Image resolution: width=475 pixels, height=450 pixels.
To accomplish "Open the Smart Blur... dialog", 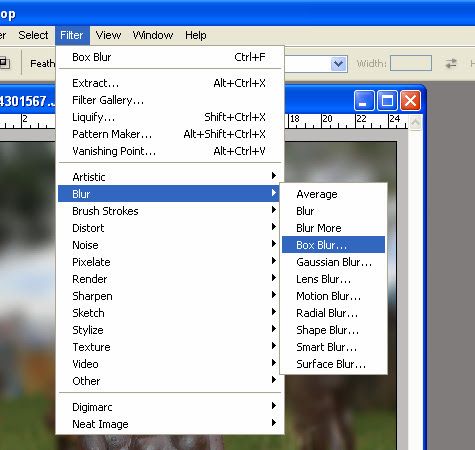I will tap(333, 347).
